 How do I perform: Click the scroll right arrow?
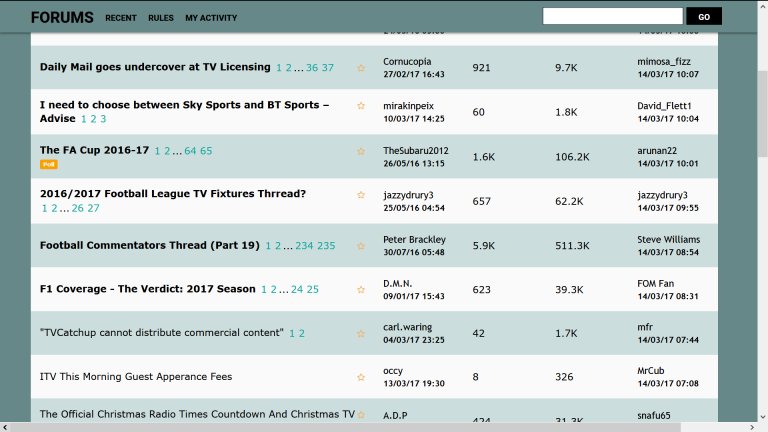[752, 428]
